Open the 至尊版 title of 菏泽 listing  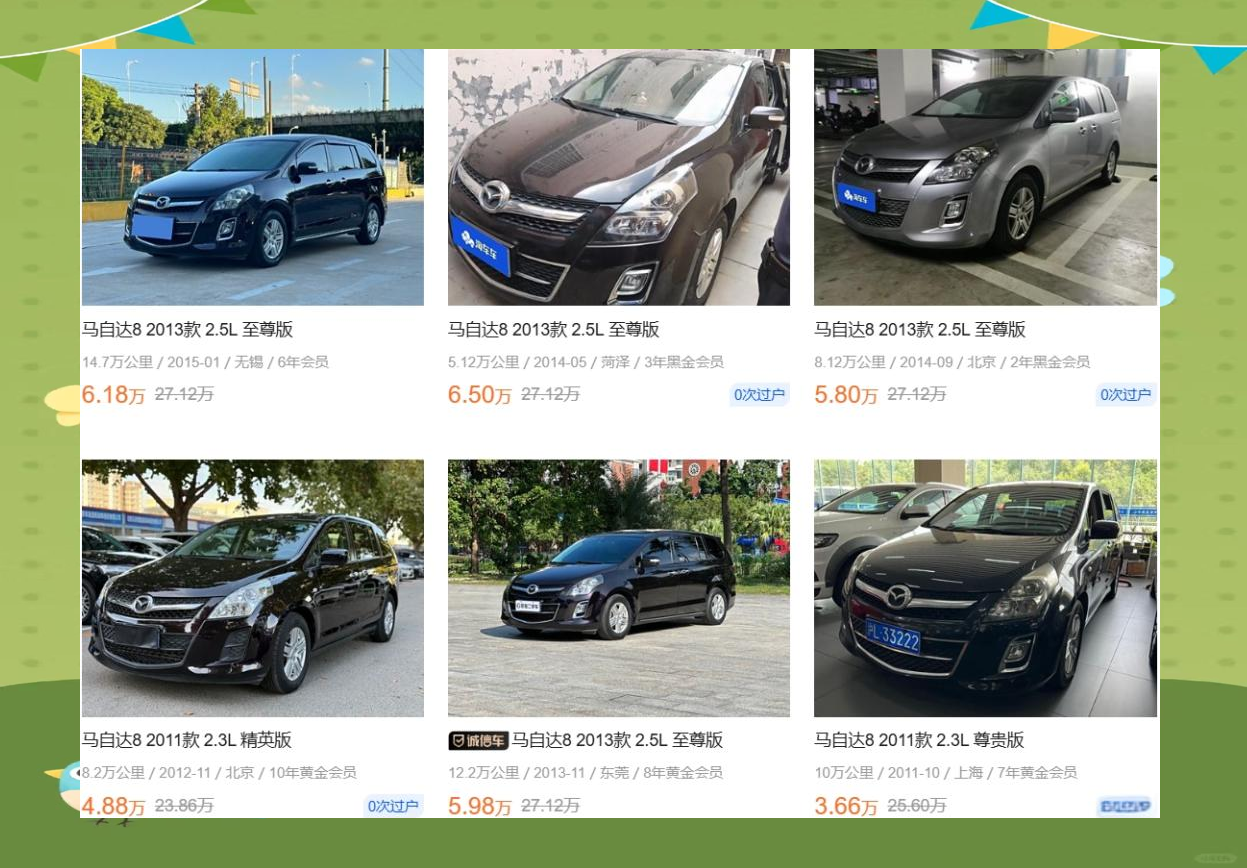pos(554,330)
